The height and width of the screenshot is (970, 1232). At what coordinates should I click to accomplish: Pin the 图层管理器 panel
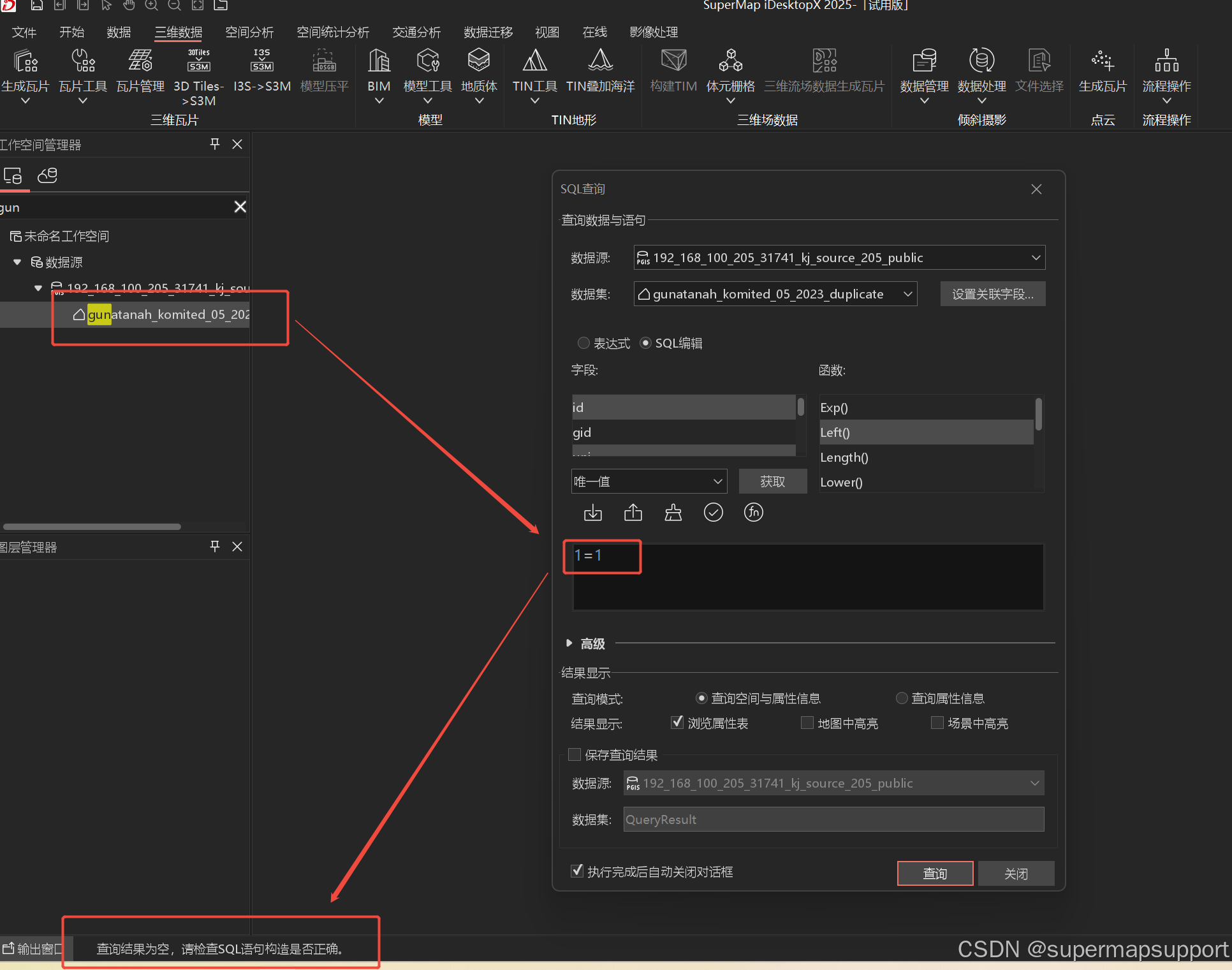point(215,547)
